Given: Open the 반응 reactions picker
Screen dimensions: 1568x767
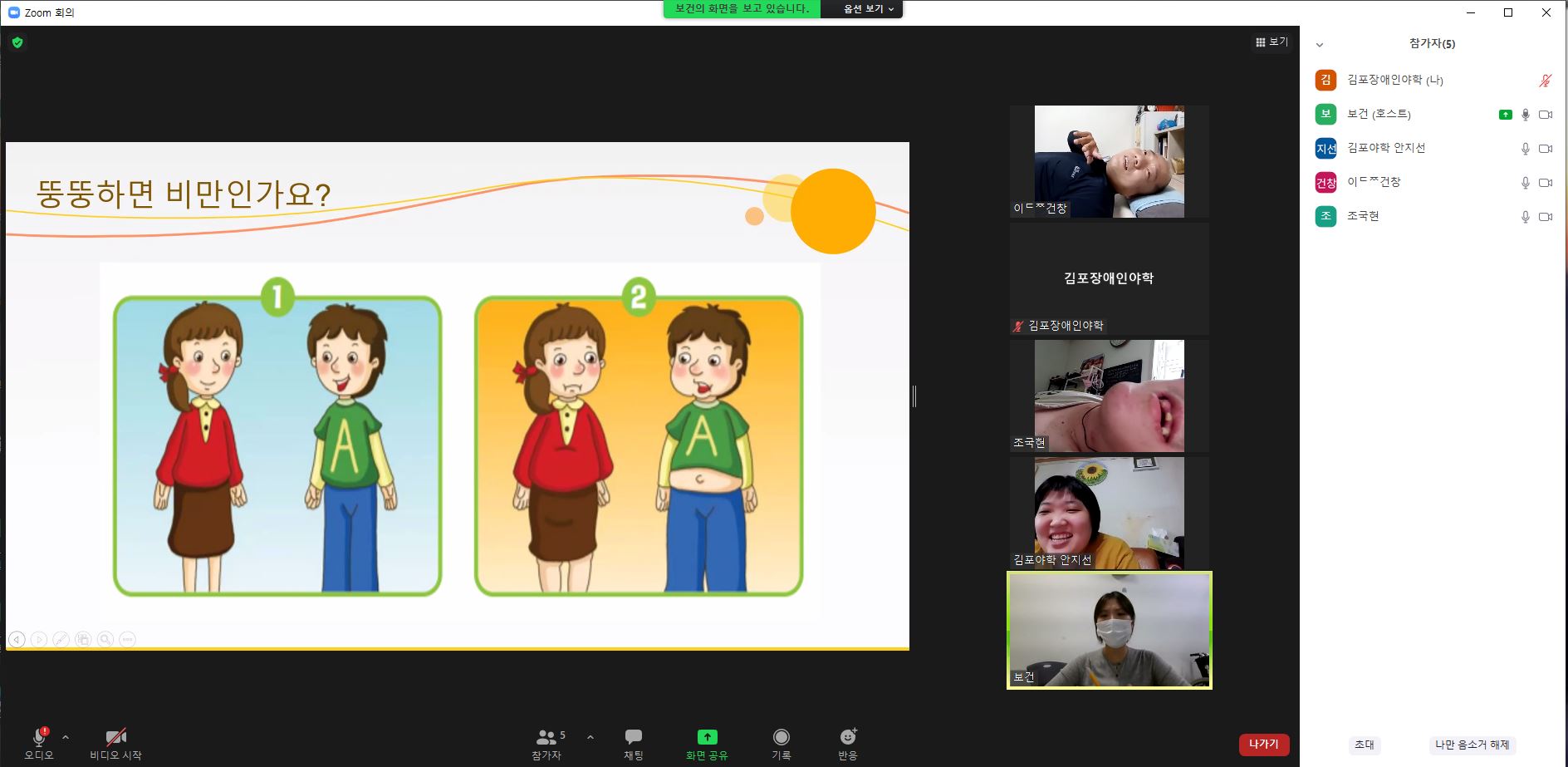Looking at the screenshot, I should pos(848,744).
